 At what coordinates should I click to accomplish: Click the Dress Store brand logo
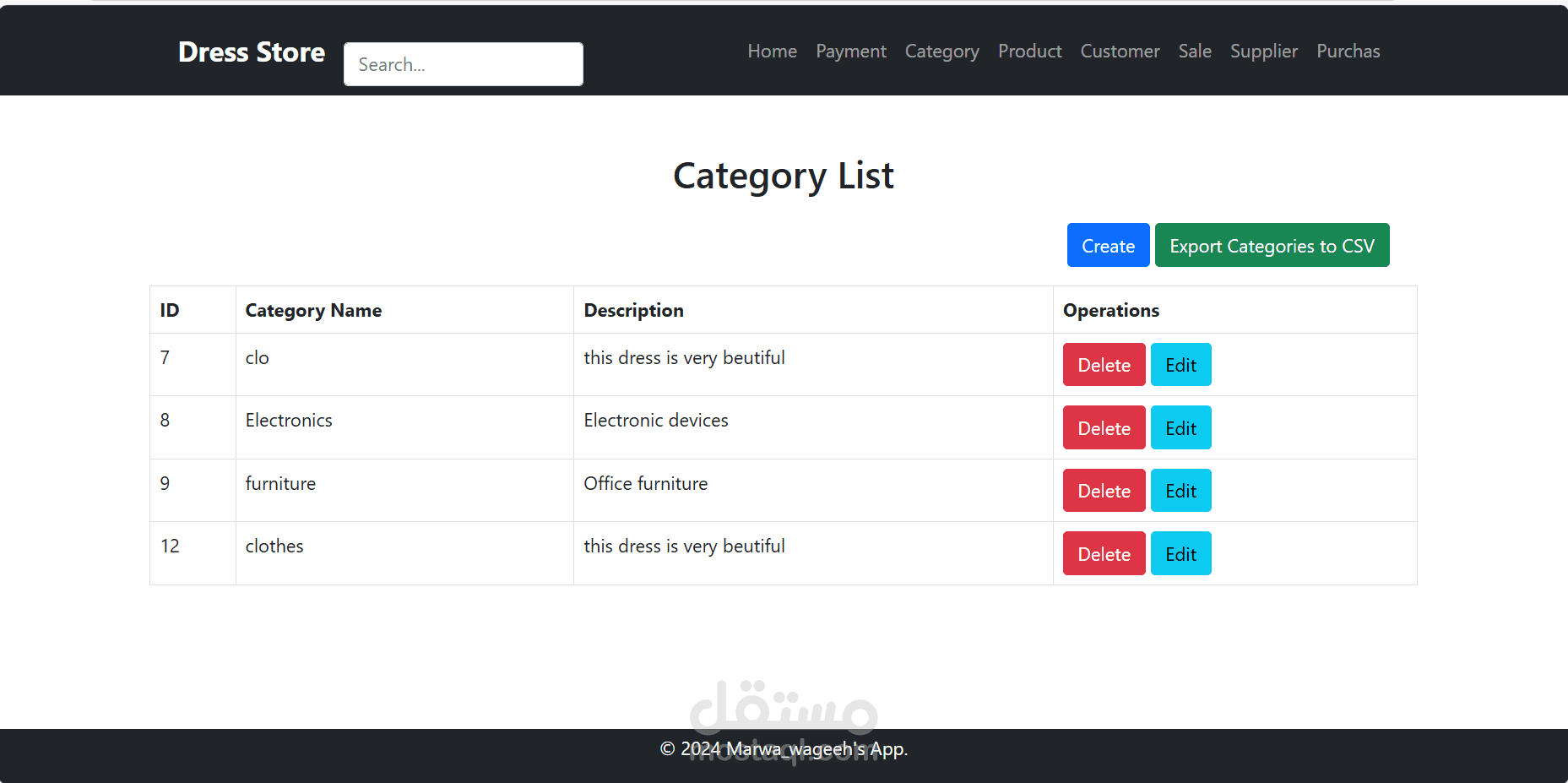(251, 52)
